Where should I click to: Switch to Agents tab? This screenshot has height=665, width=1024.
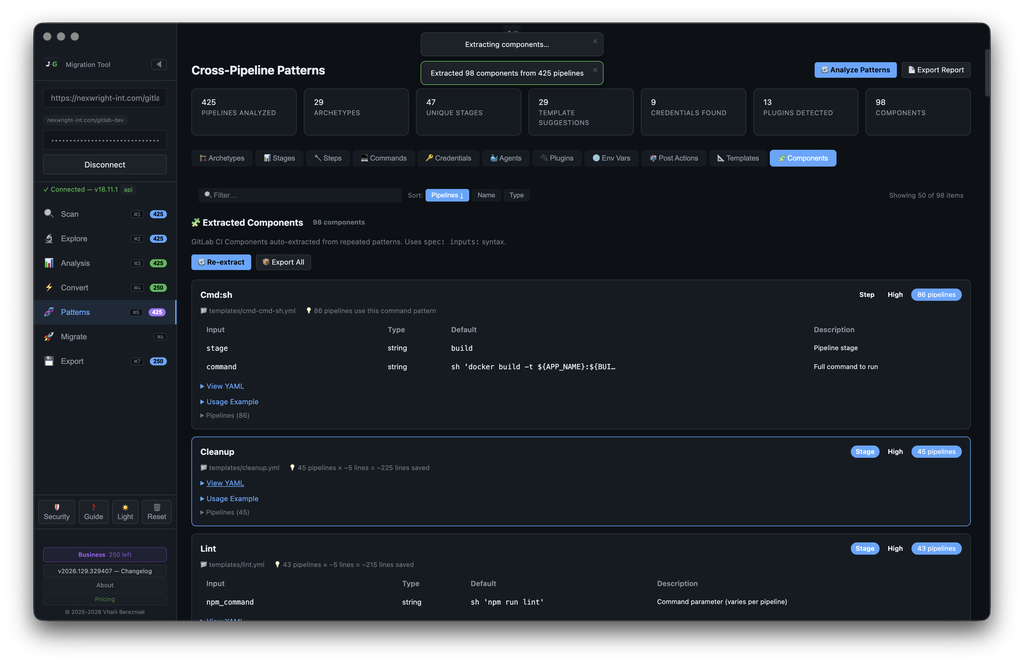click(x=506, y=158)
